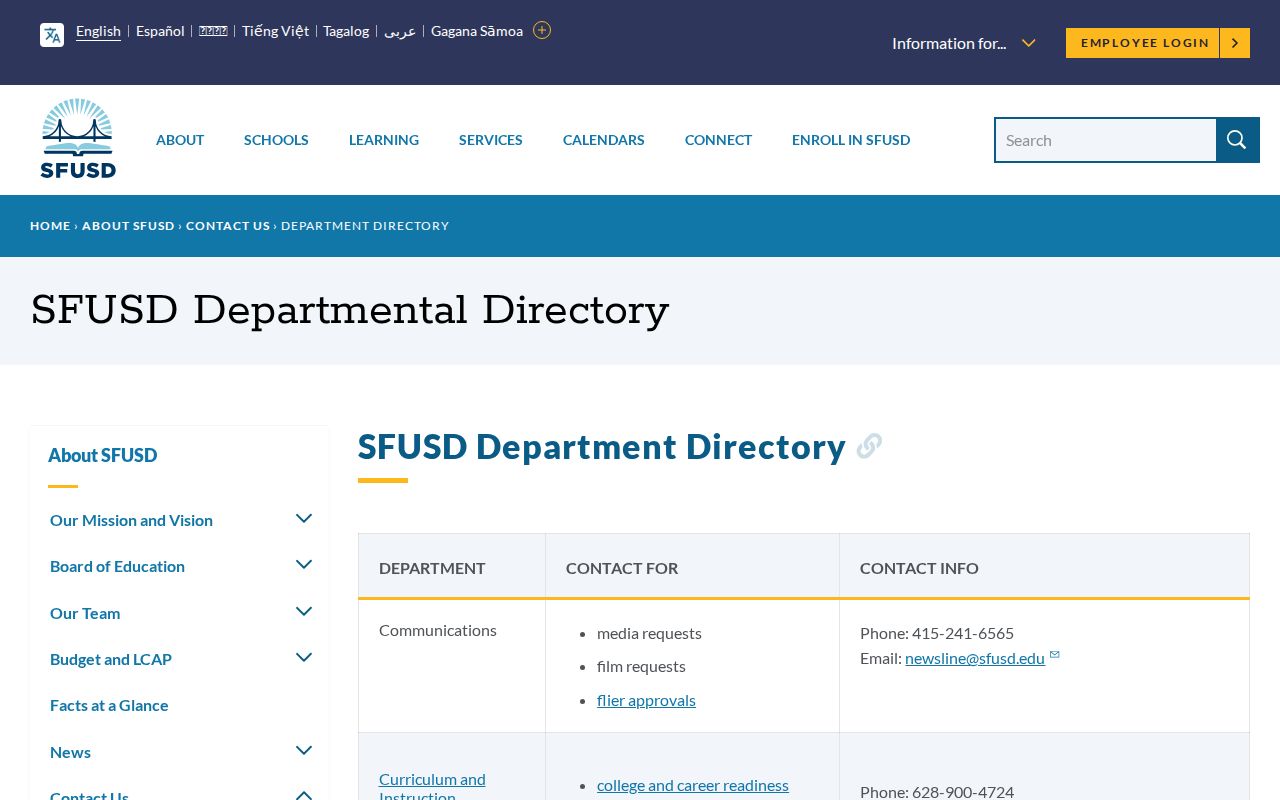Open About SFUSD sidebar heading

[103, 455]
